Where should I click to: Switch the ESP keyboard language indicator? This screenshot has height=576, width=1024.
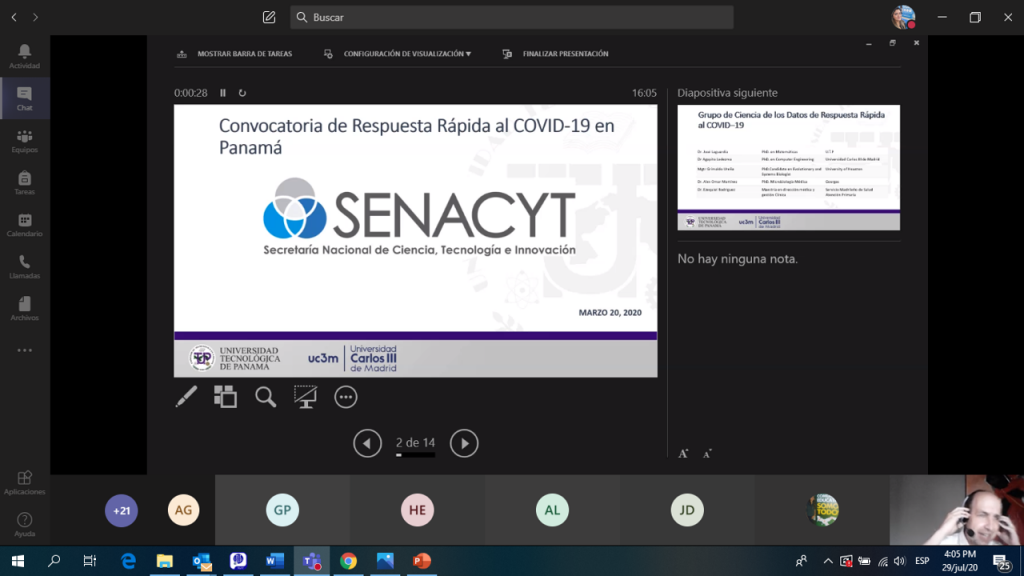coord(922,561)
